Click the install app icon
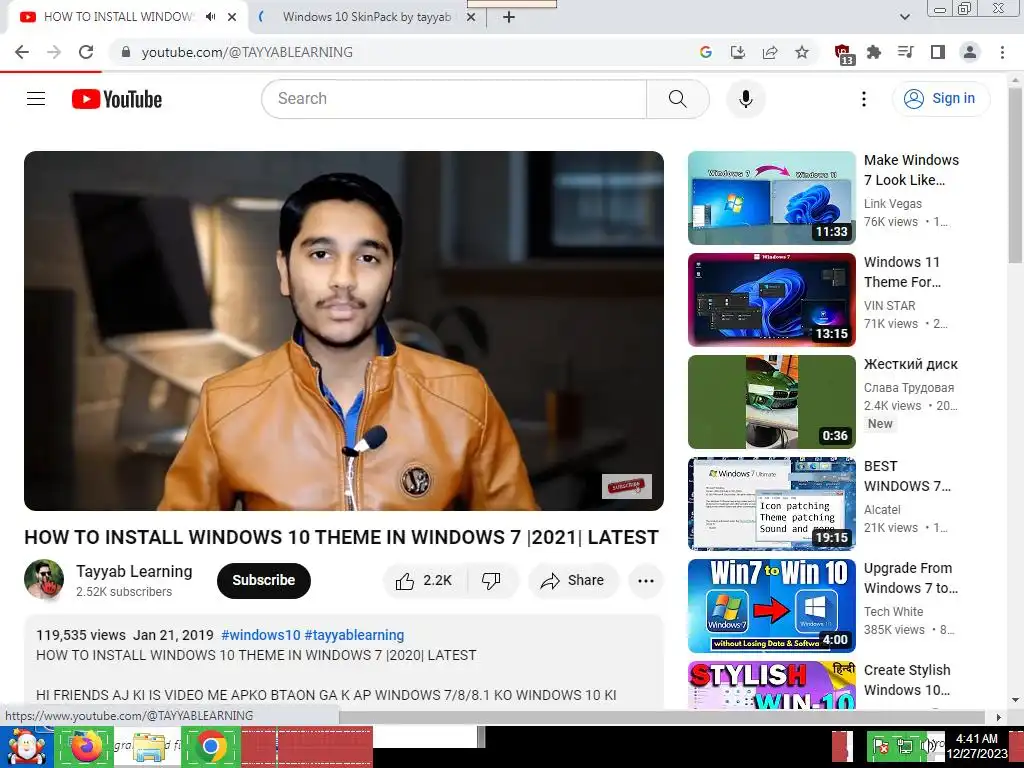Image resolution: width=1024 pixels, height=768 pixels. click(x=738, y=52)
